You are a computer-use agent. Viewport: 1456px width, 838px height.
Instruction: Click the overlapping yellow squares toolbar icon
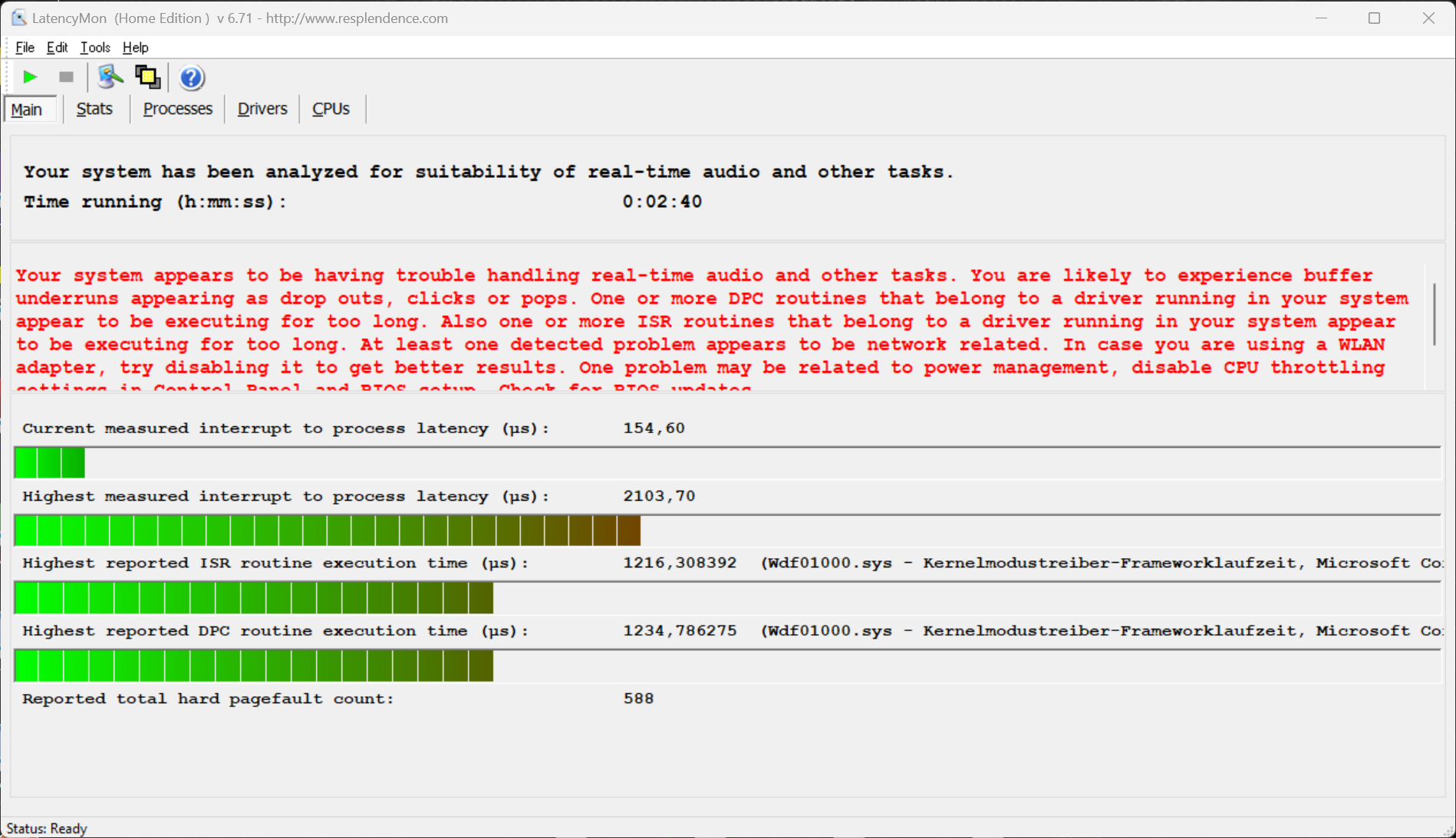tap(147, 77)
